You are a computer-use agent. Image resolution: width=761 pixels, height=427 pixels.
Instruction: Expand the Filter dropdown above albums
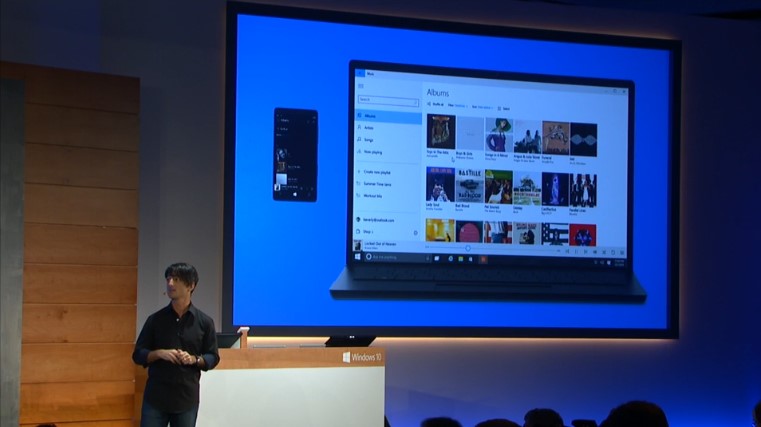point(460,105)
